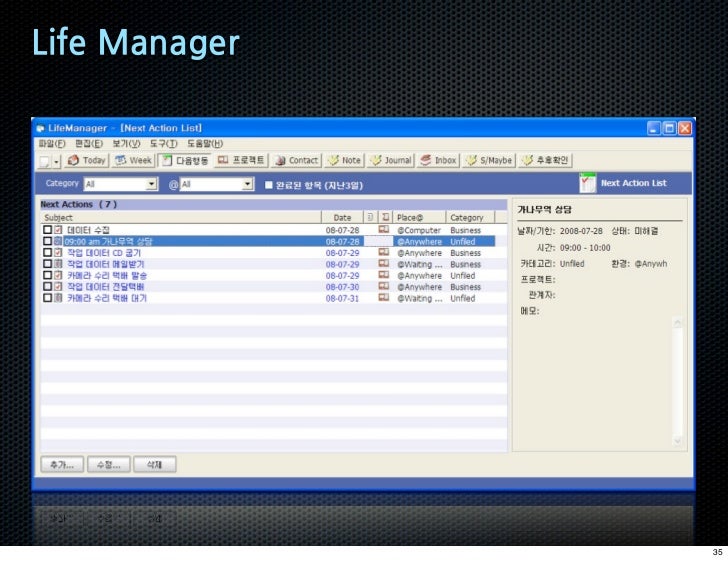Image resolution: width=728 pixels, height=561 pixels.
Task: Click the waiting icon of 작업 데이터 메일받기
Action: (x=58, y=264)
